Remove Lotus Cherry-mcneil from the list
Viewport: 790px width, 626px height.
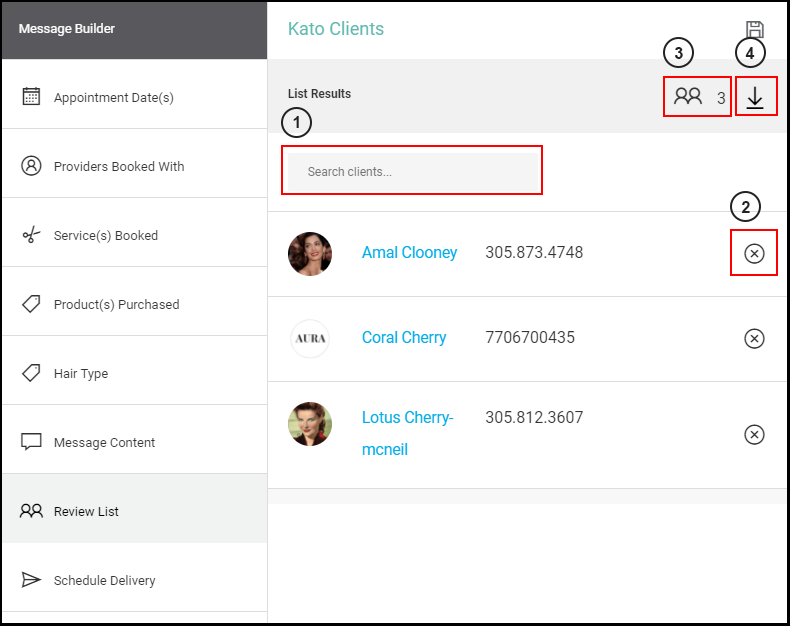754,434
